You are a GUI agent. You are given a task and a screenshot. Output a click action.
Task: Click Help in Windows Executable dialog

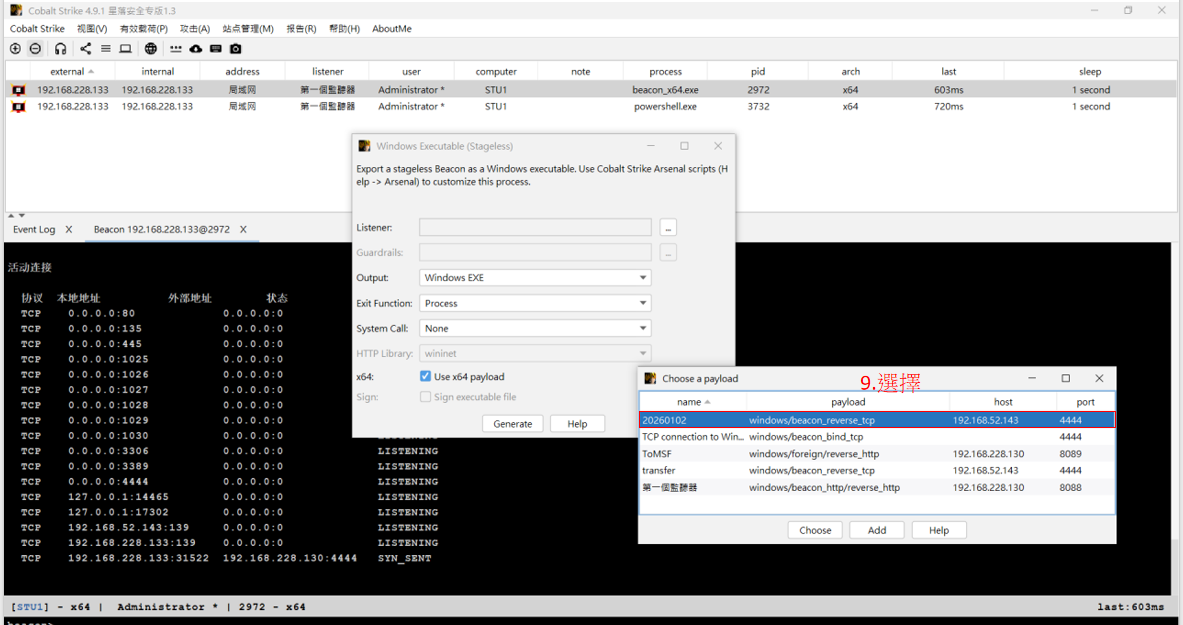tap(577, 424)
